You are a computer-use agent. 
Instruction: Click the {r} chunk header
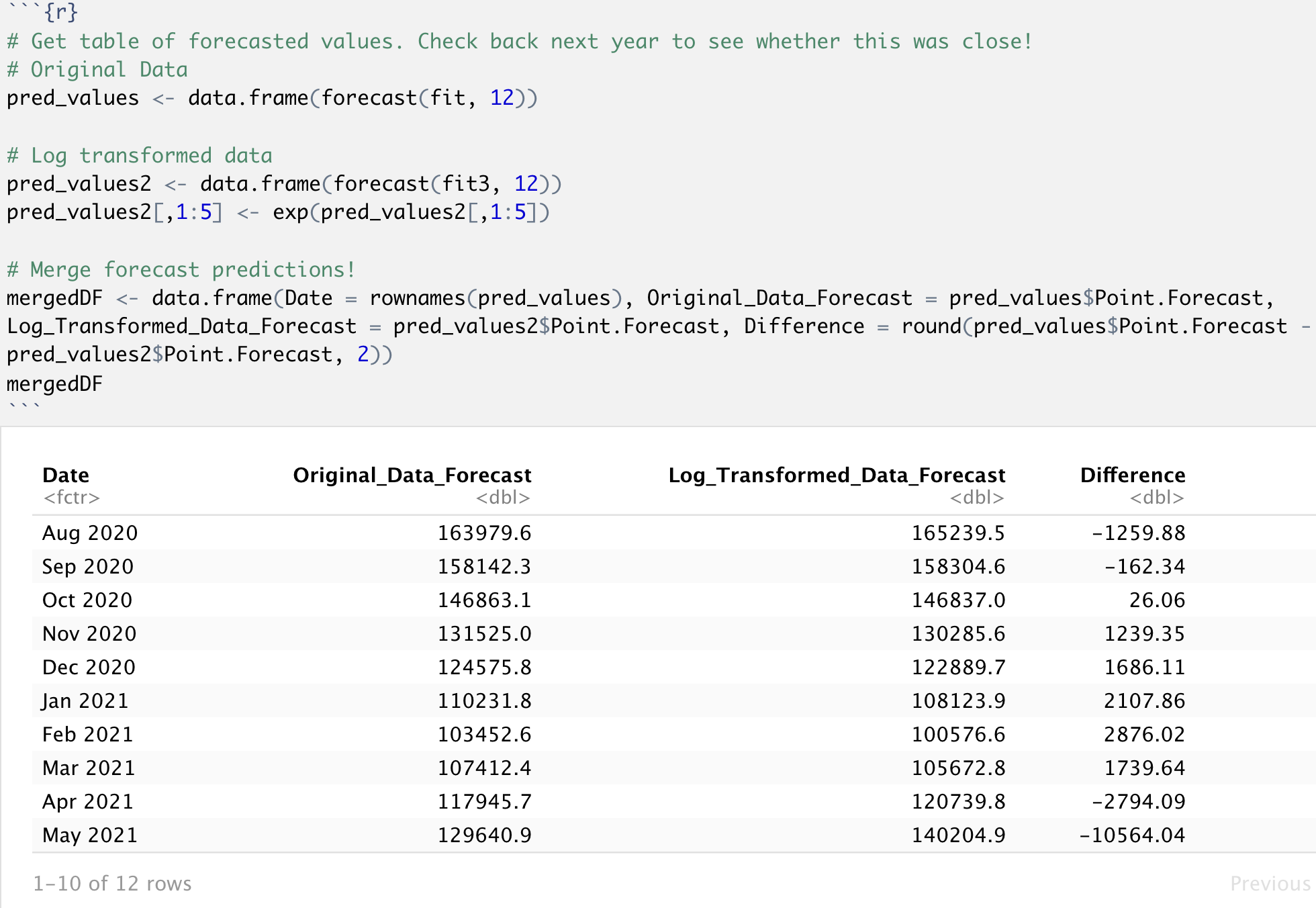(60, 11)
